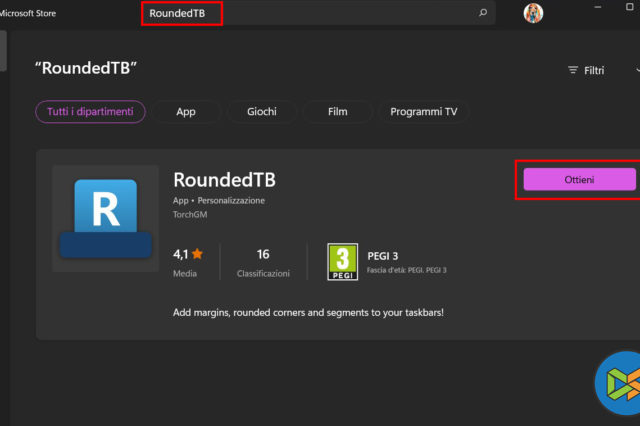Switch to the Film filter tab
This screenshot has height=426, width=640.
click(338, 111)
